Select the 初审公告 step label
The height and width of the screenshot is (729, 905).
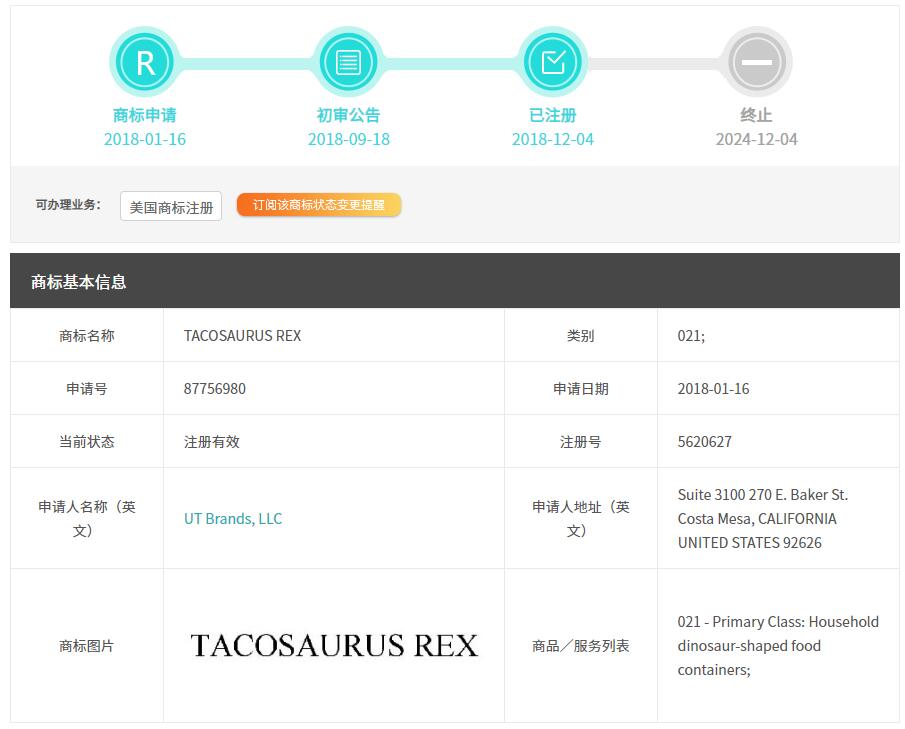click(x=348, y=115)
